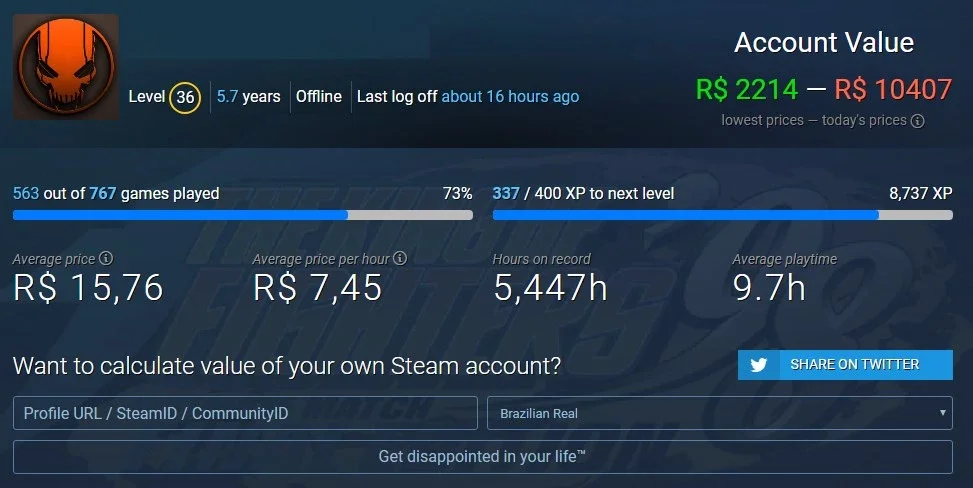973x488 pixels.
Task: Click the currency dropdown arrow
Action: (942, 413)
